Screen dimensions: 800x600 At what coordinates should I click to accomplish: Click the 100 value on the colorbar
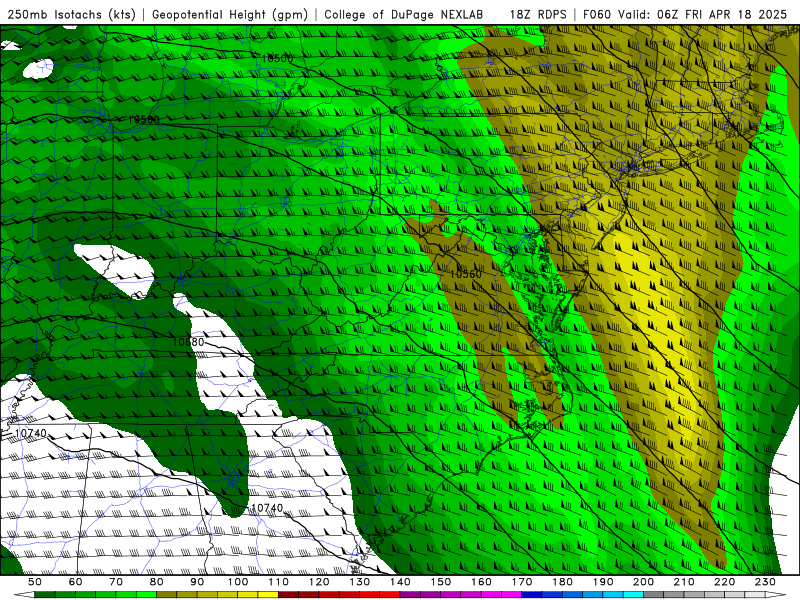tap(238, 582)
